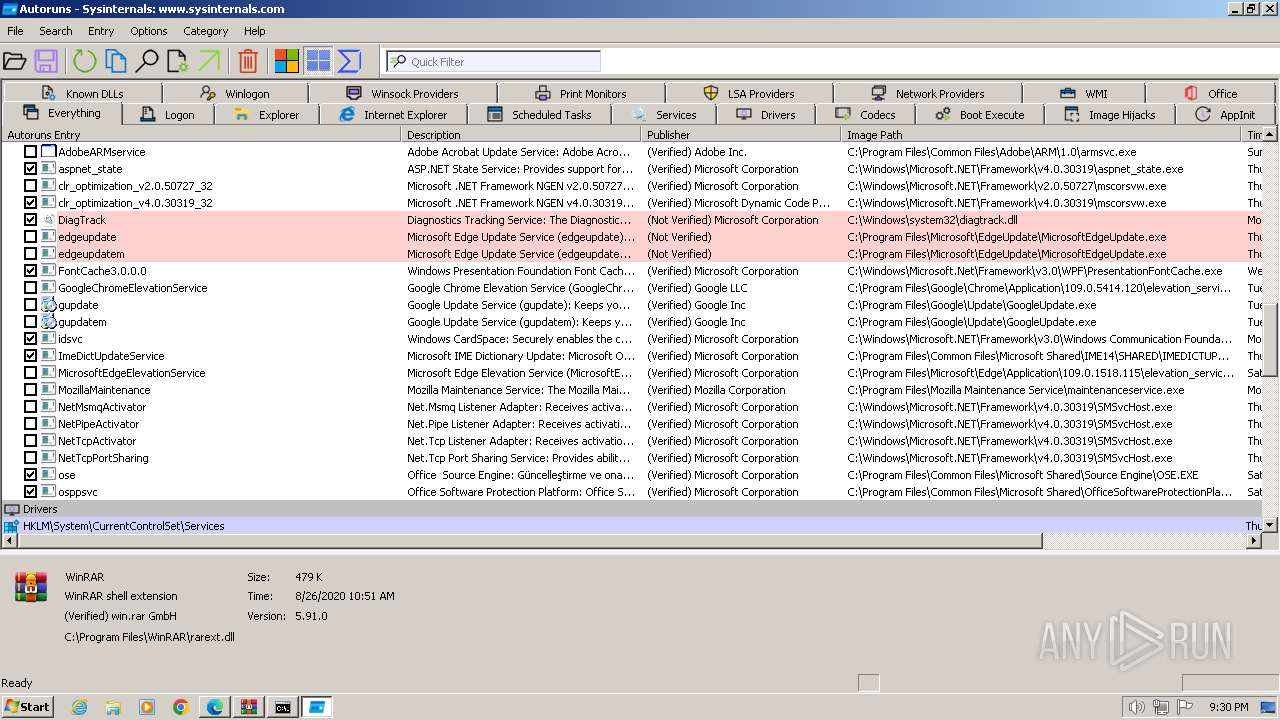Select the Drivers group row

point(632,509)
